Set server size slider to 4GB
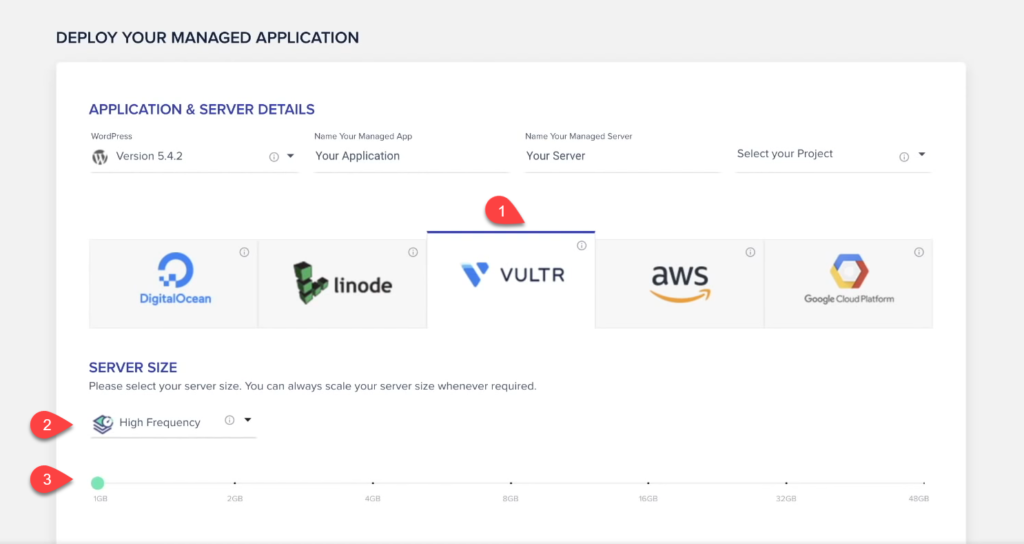1024x544 pixels. pos(373,483)
